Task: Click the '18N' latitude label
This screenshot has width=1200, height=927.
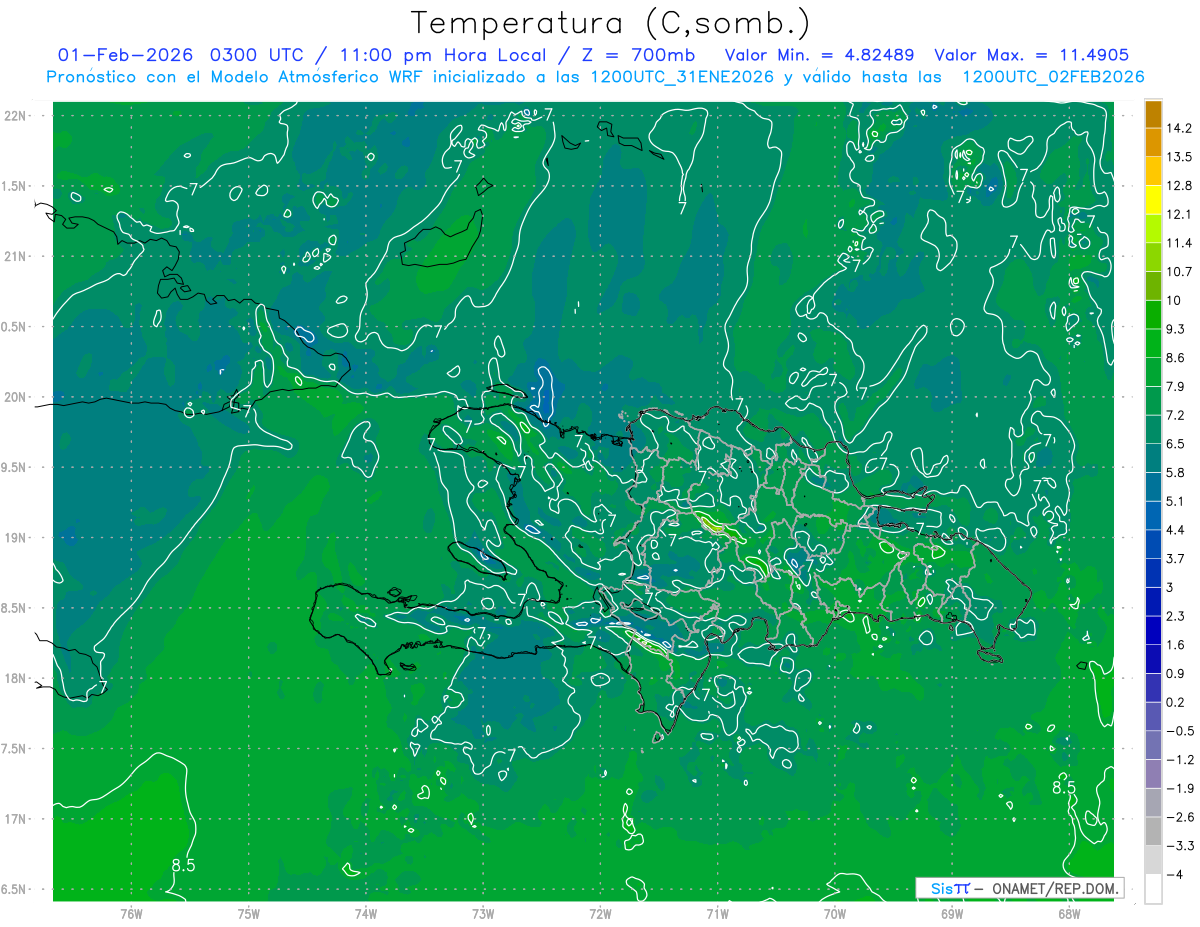Action: click(x=16, y=679)
